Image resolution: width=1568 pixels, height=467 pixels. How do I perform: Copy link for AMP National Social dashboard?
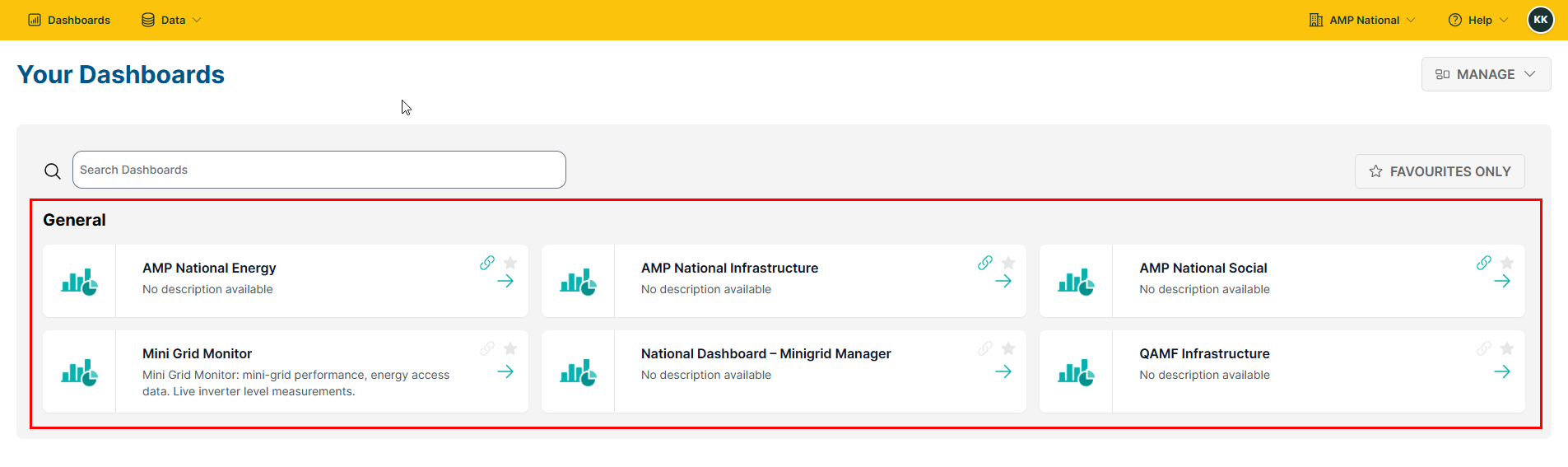pyautogui.click(x=1484, y=263)
